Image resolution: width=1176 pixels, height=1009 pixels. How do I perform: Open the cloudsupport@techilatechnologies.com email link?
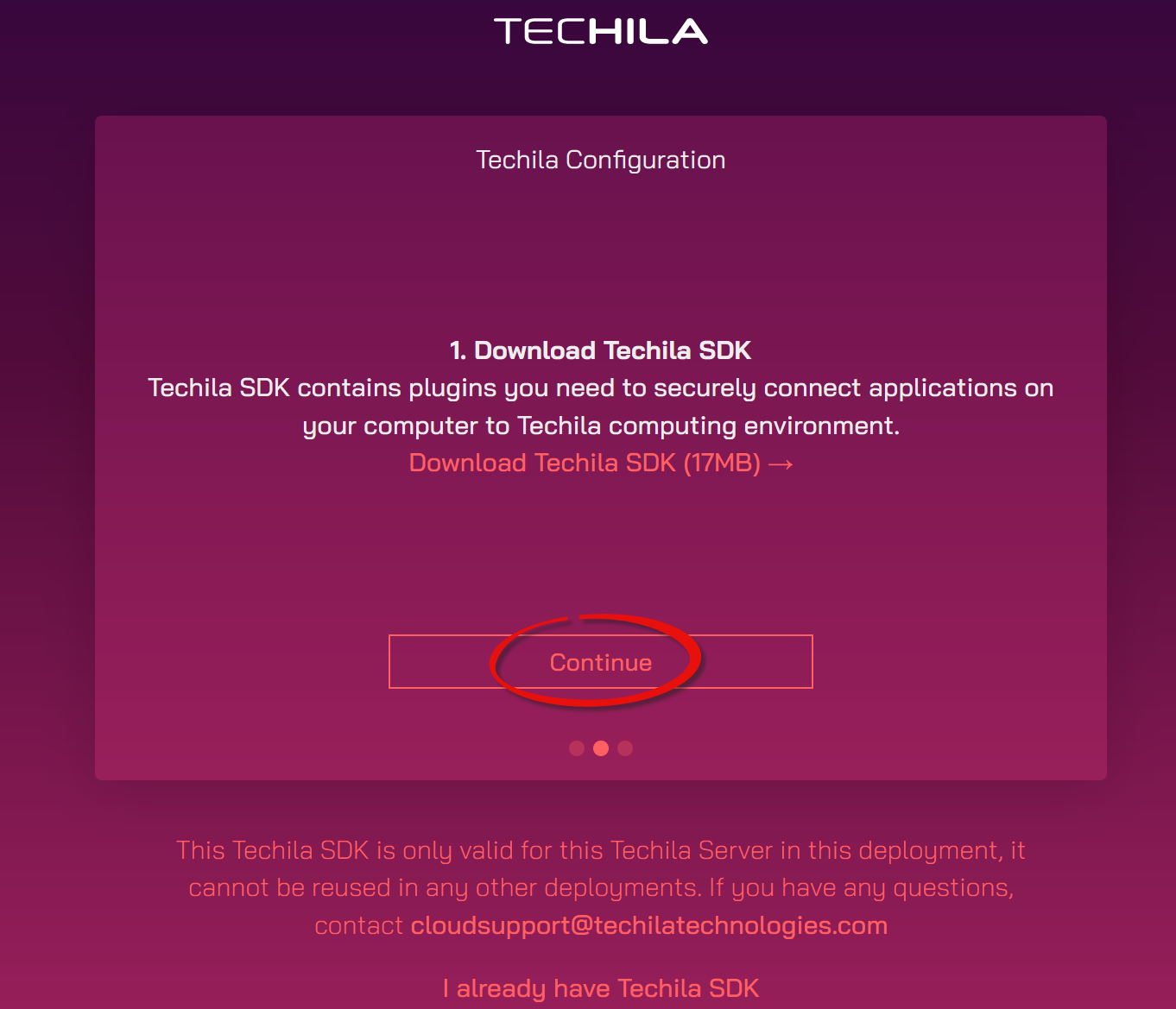tap(648, 925)
